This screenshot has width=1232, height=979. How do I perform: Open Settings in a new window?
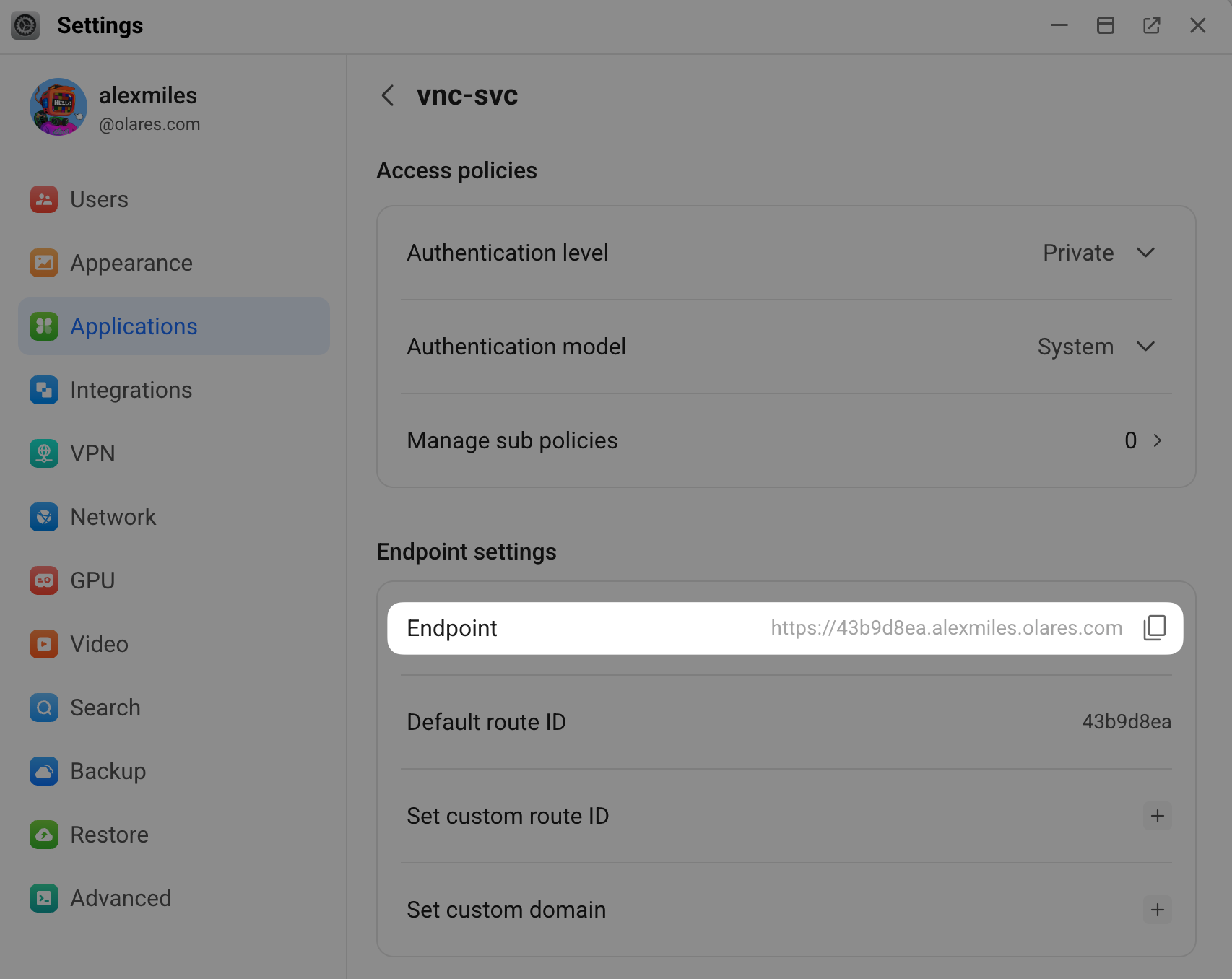pos(1151,25)
